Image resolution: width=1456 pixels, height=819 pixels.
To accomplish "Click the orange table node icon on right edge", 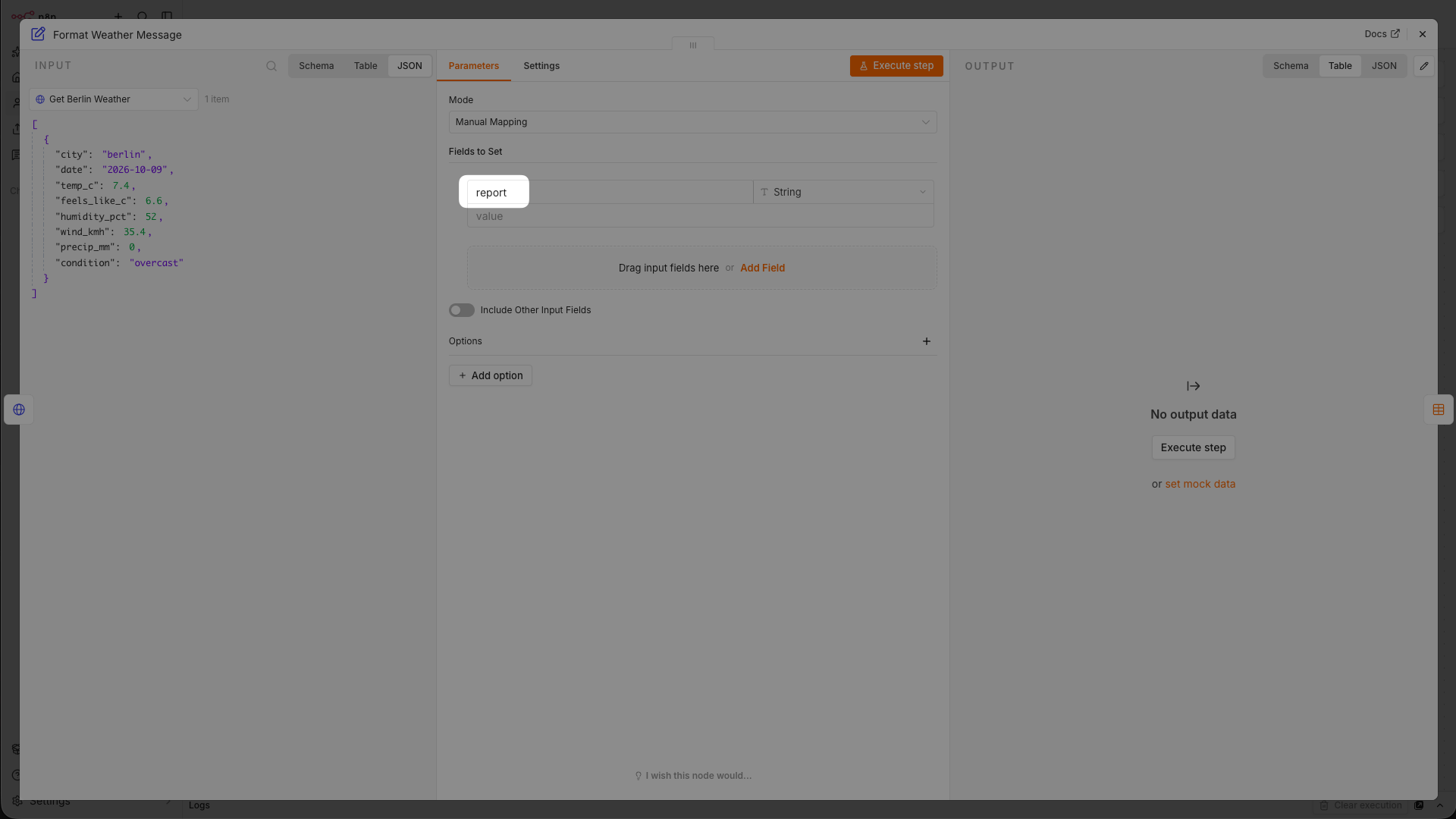I will coord(1439,409).
